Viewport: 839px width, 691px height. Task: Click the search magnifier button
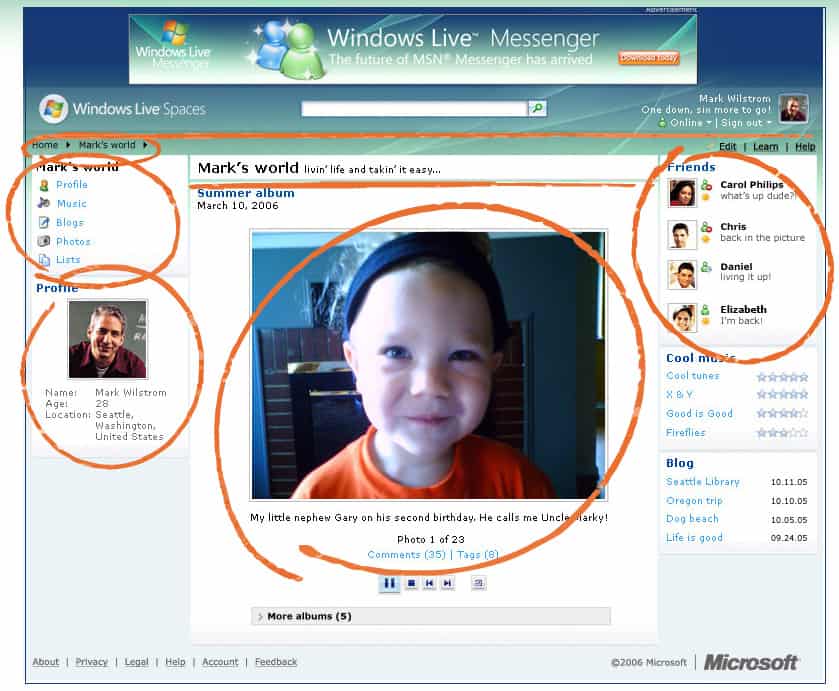click(537, 109)
